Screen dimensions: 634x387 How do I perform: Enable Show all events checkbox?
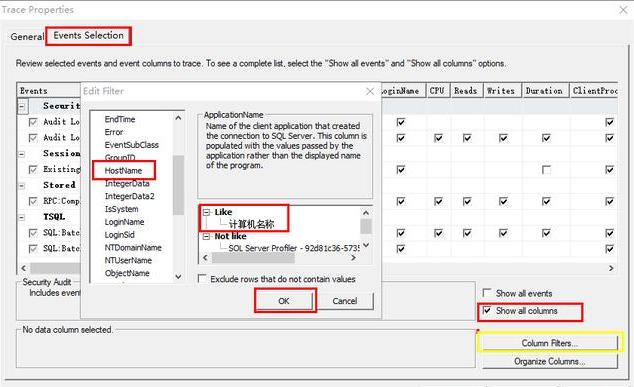pyautogui.click(x=487, y=292)
